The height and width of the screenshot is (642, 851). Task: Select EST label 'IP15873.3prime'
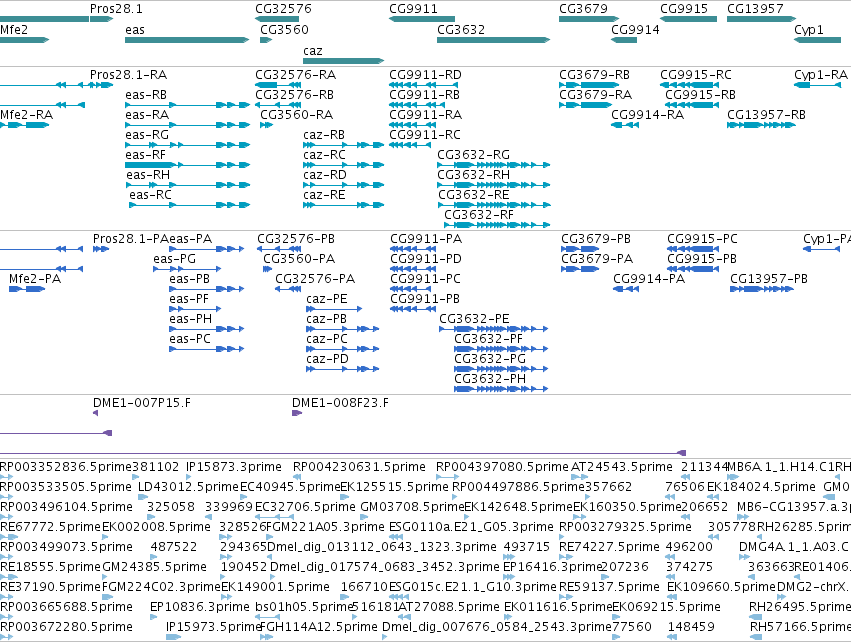pos(234,467)
